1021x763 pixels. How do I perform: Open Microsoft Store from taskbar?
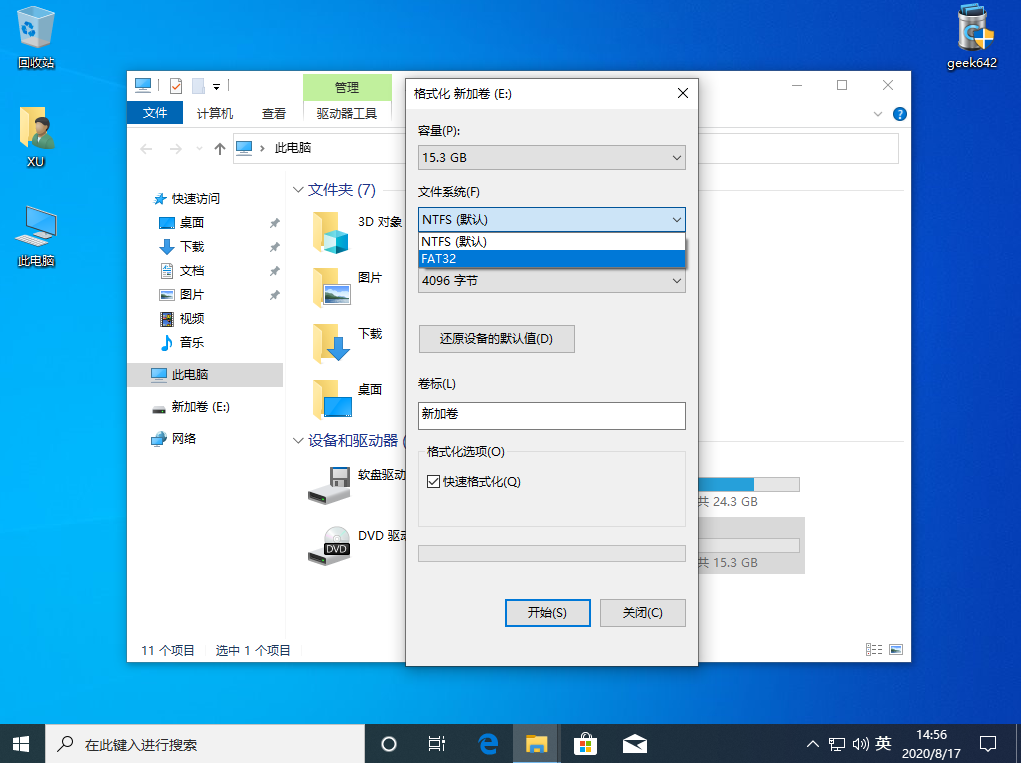[585, 743]
